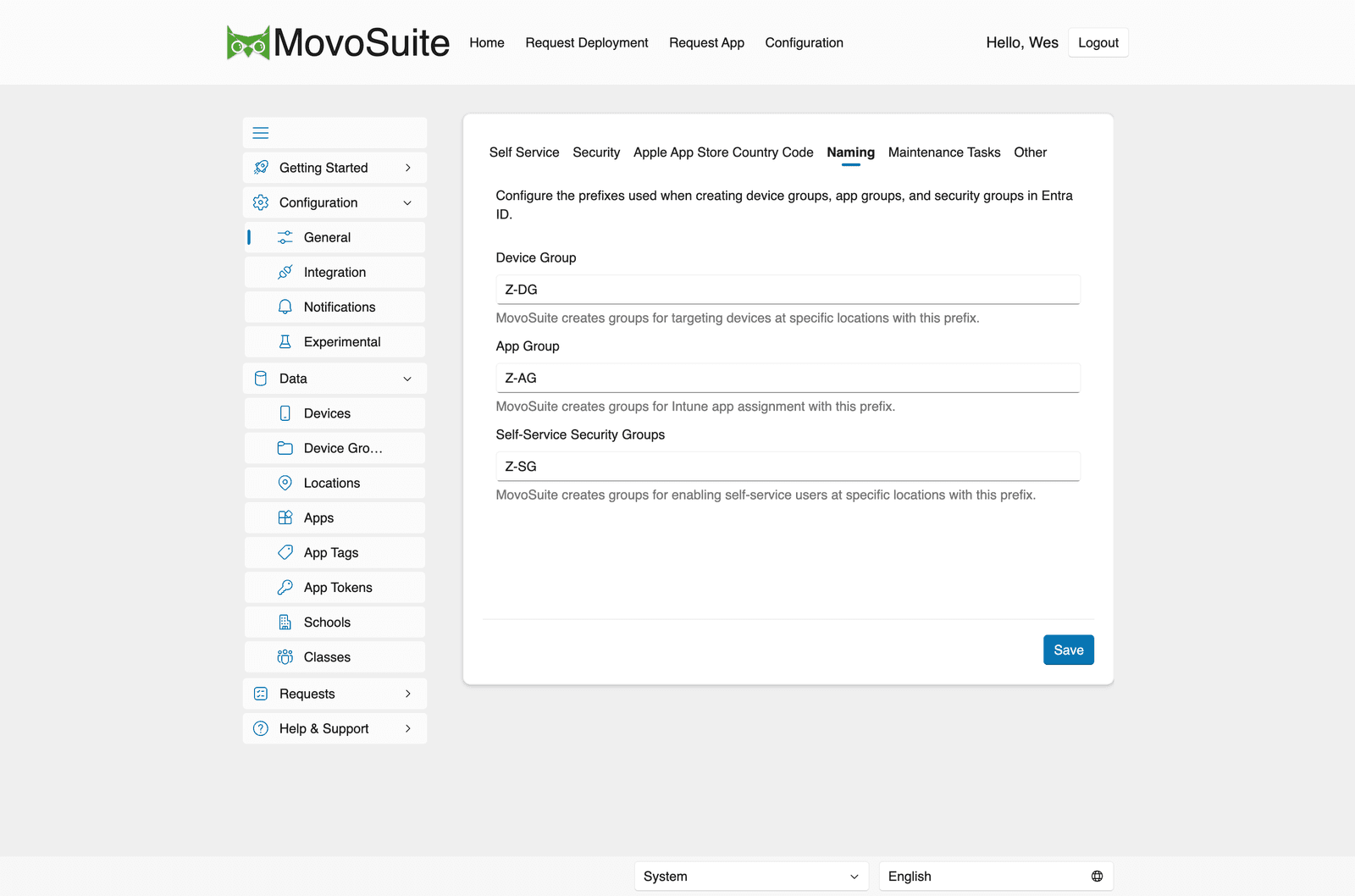Switch to the Security tab
This screenshot has height=896, width=1355.
point(596,152)
